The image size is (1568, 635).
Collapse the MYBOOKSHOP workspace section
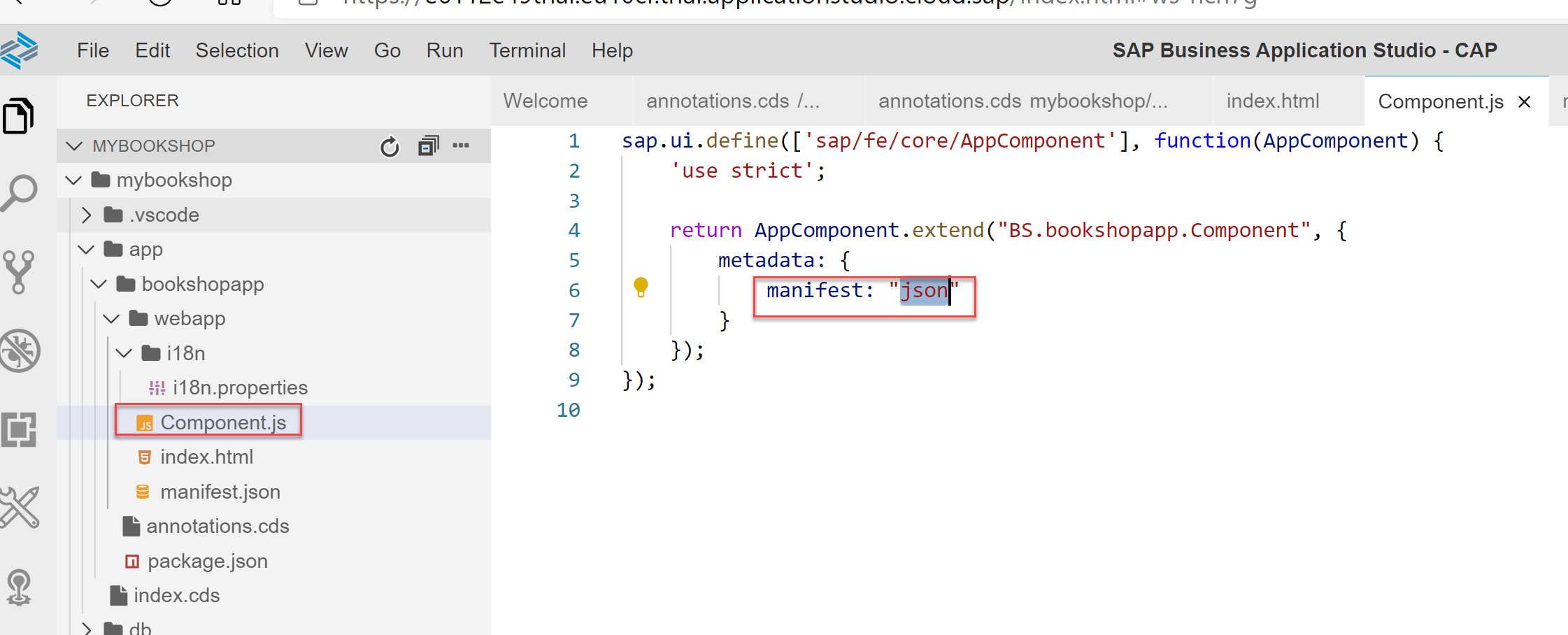coord(73,146)
